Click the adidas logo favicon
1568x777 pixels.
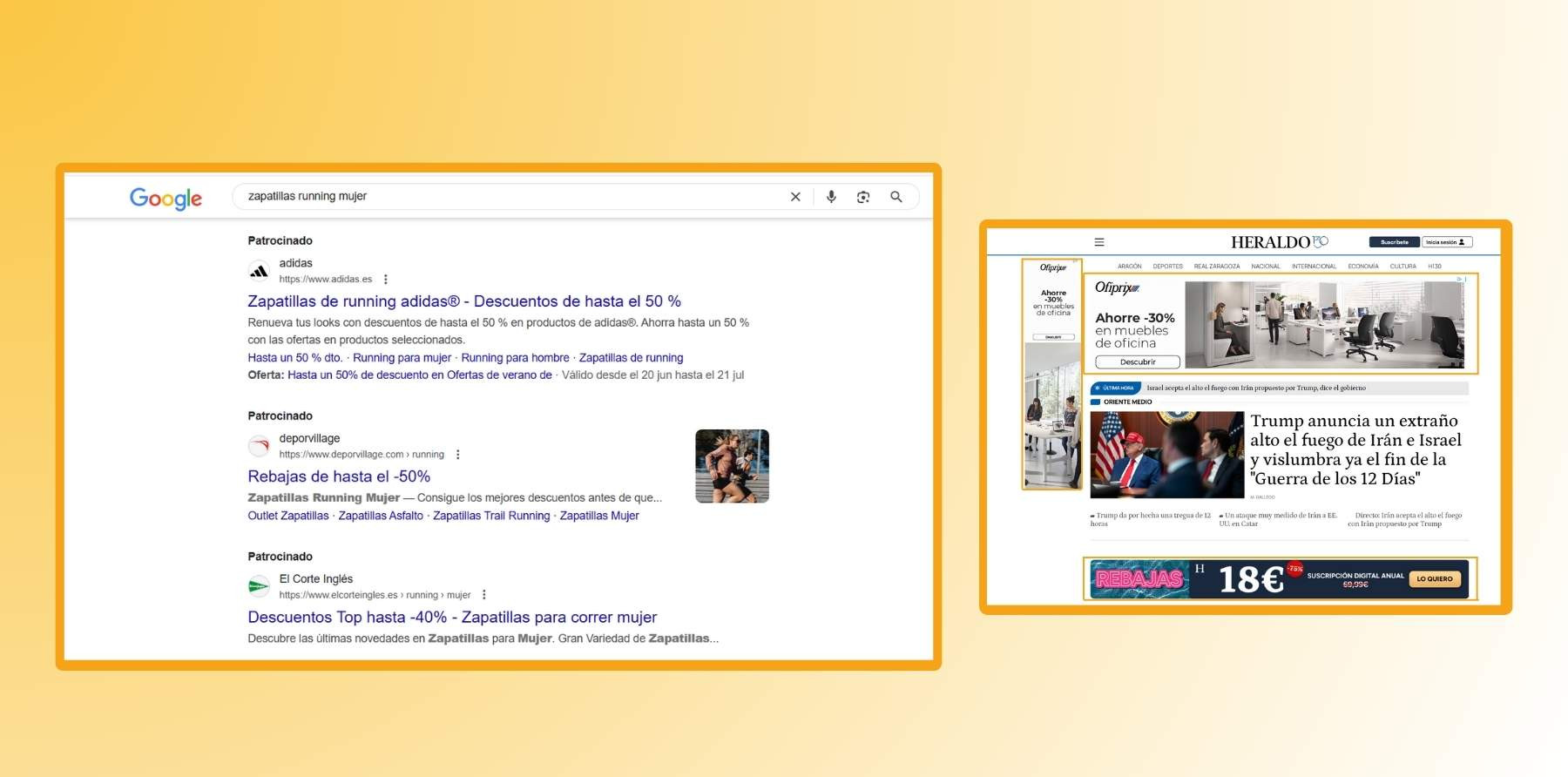[259, 271]
